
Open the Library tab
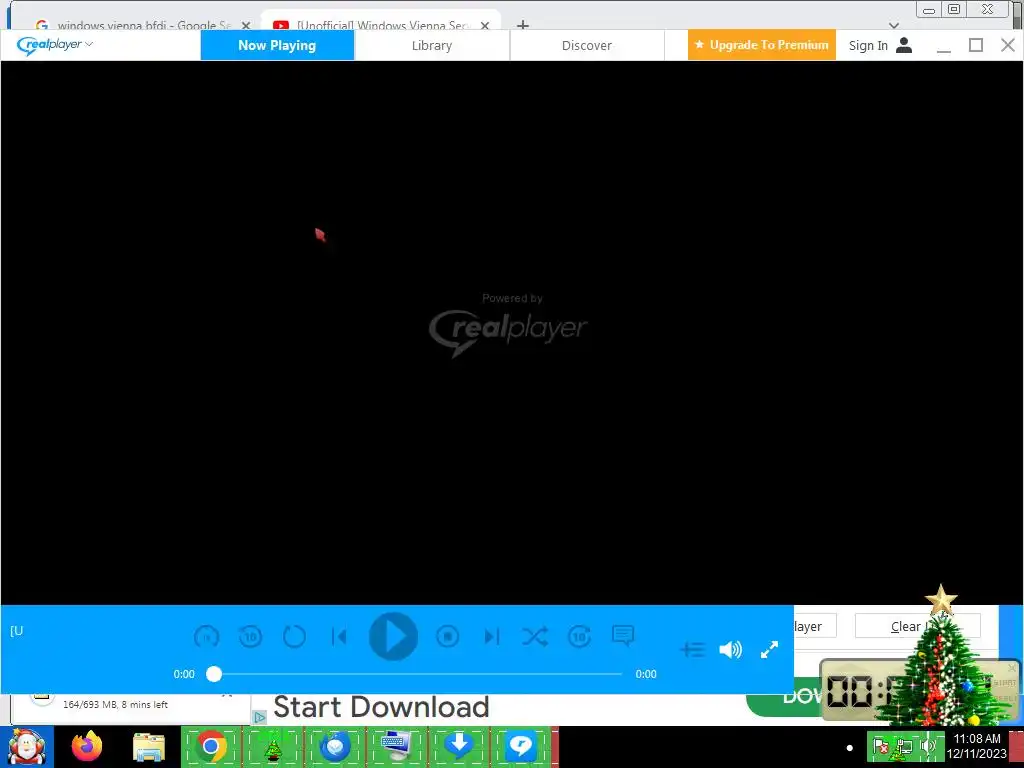click(432, 45)
